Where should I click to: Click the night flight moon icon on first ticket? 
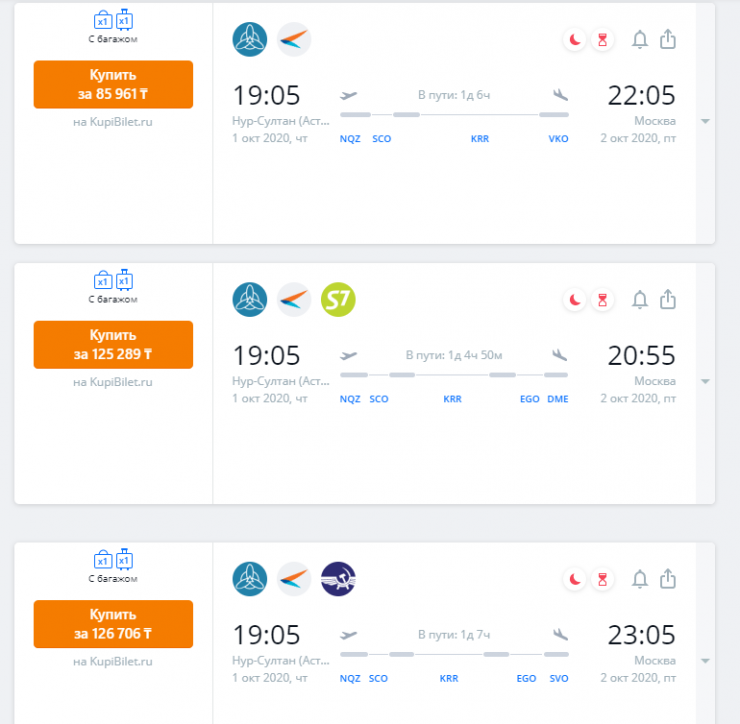[x=575, y=40]
